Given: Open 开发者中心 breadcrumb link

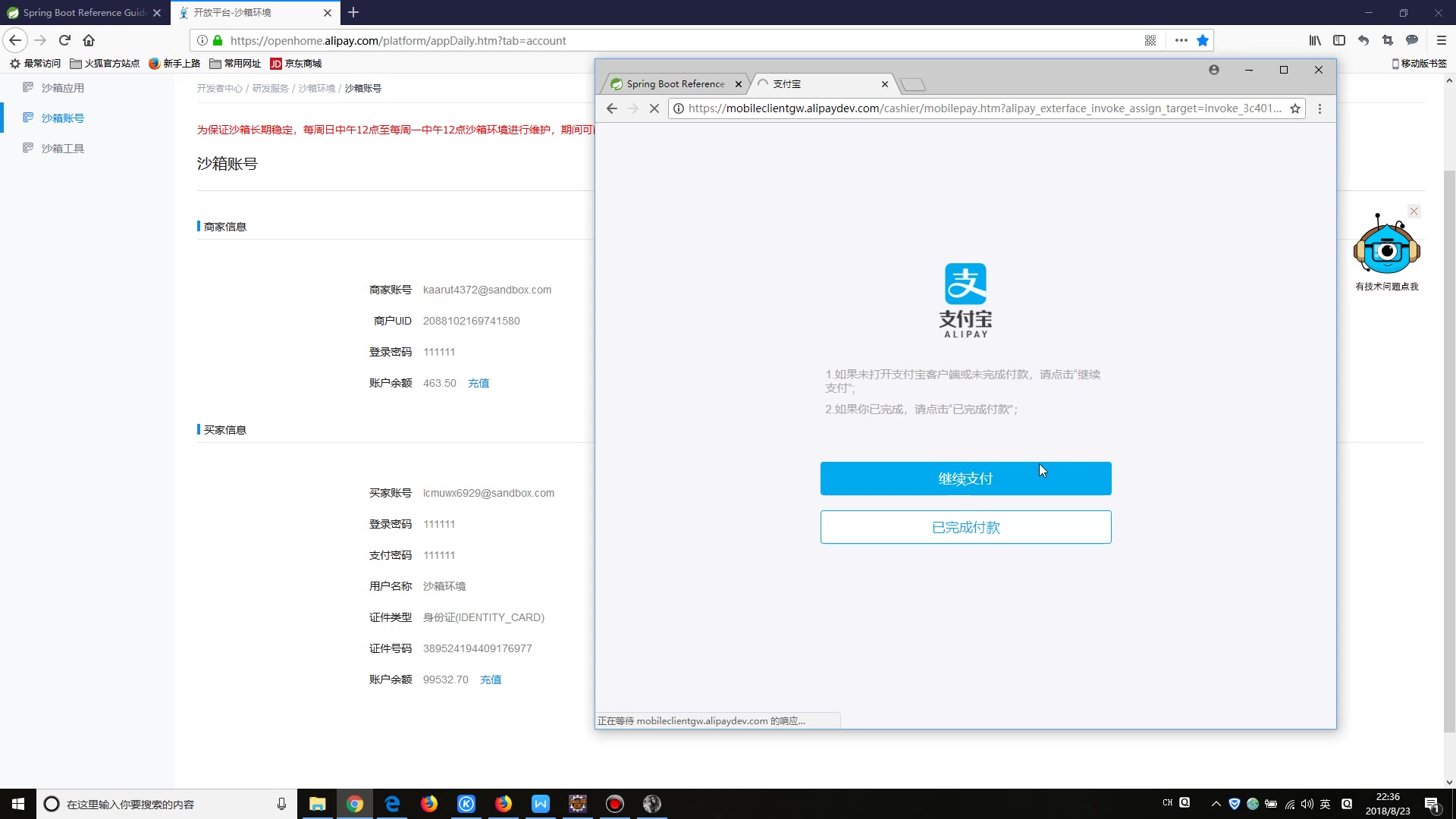Looking at the screenshot, I should coord(220,89).
